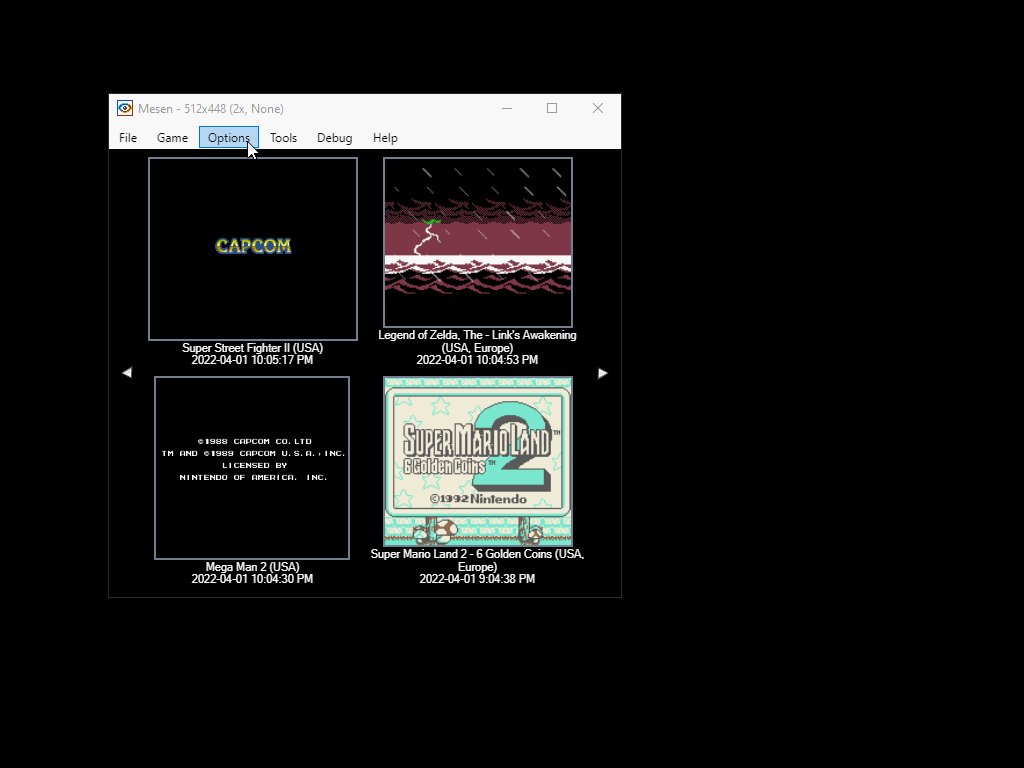Open the Help menu

coord(385,138)
